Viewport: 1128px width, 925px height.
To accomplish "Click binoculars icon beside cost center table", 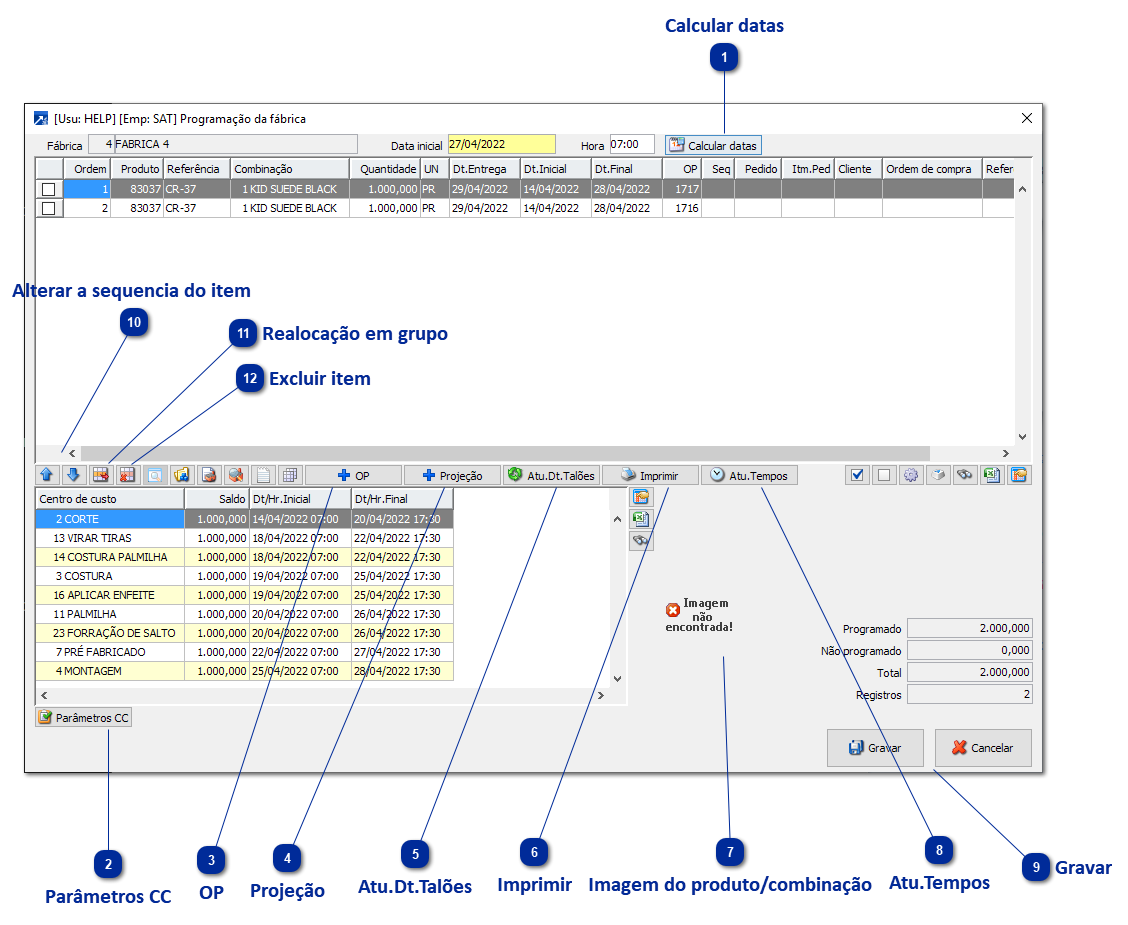I will pyautogui.click(x=641, y=540).
